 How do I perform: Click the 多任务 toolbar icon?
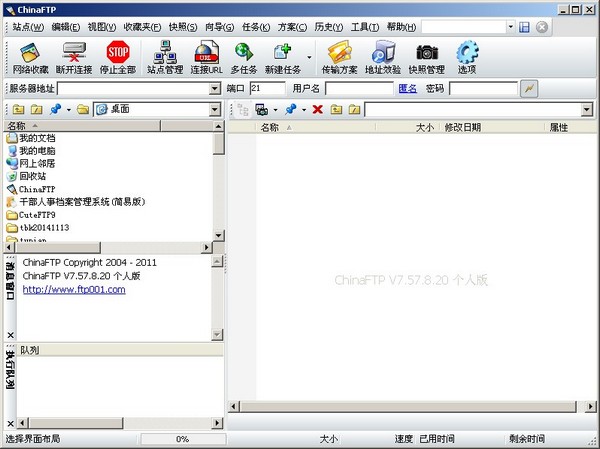tap(244, 58)
